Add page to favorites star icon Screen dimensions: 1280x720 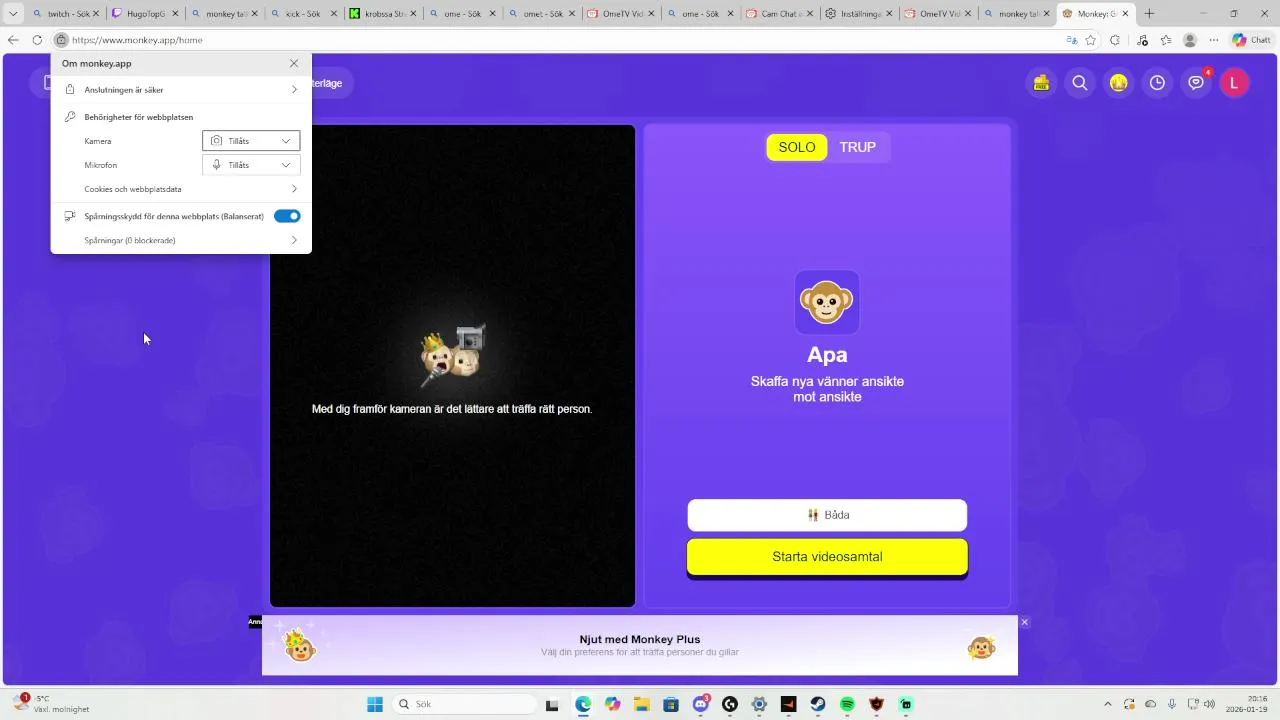tap(1091, 40)
